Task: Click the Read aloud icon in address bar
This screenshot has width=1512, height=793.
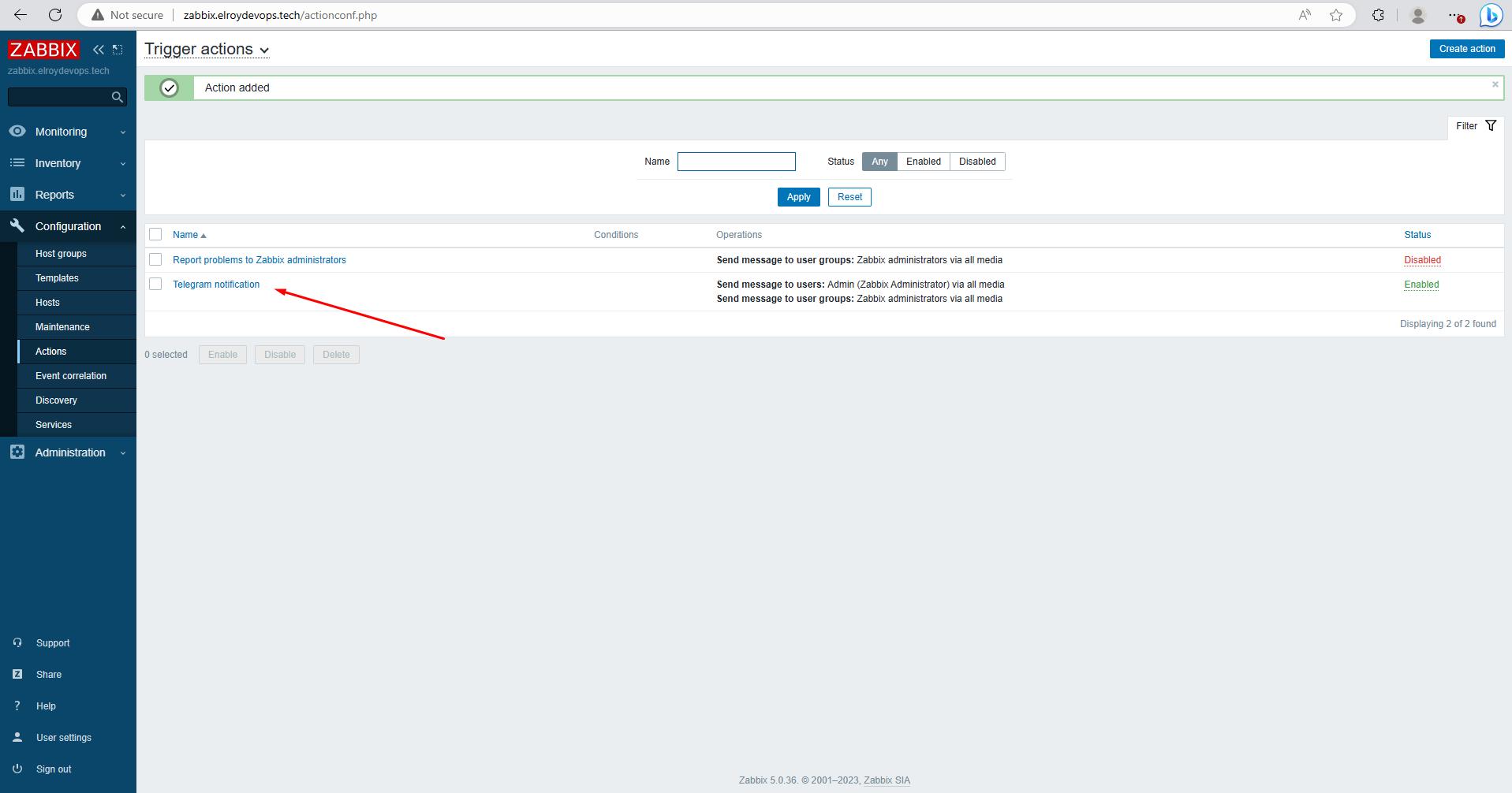Action: coord(1305,15)
